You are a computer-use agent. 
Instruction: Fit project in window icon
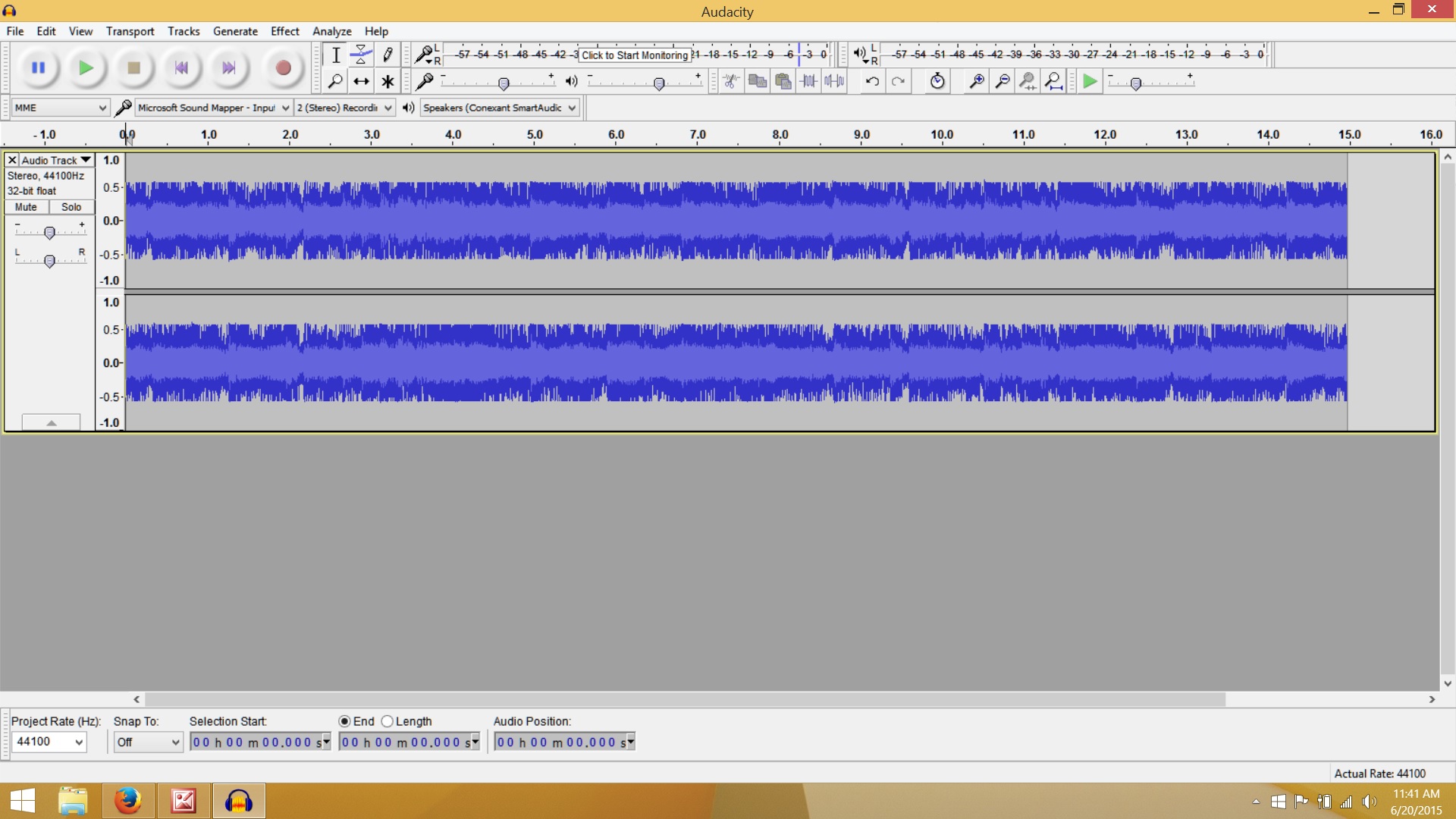(1054, 81)
